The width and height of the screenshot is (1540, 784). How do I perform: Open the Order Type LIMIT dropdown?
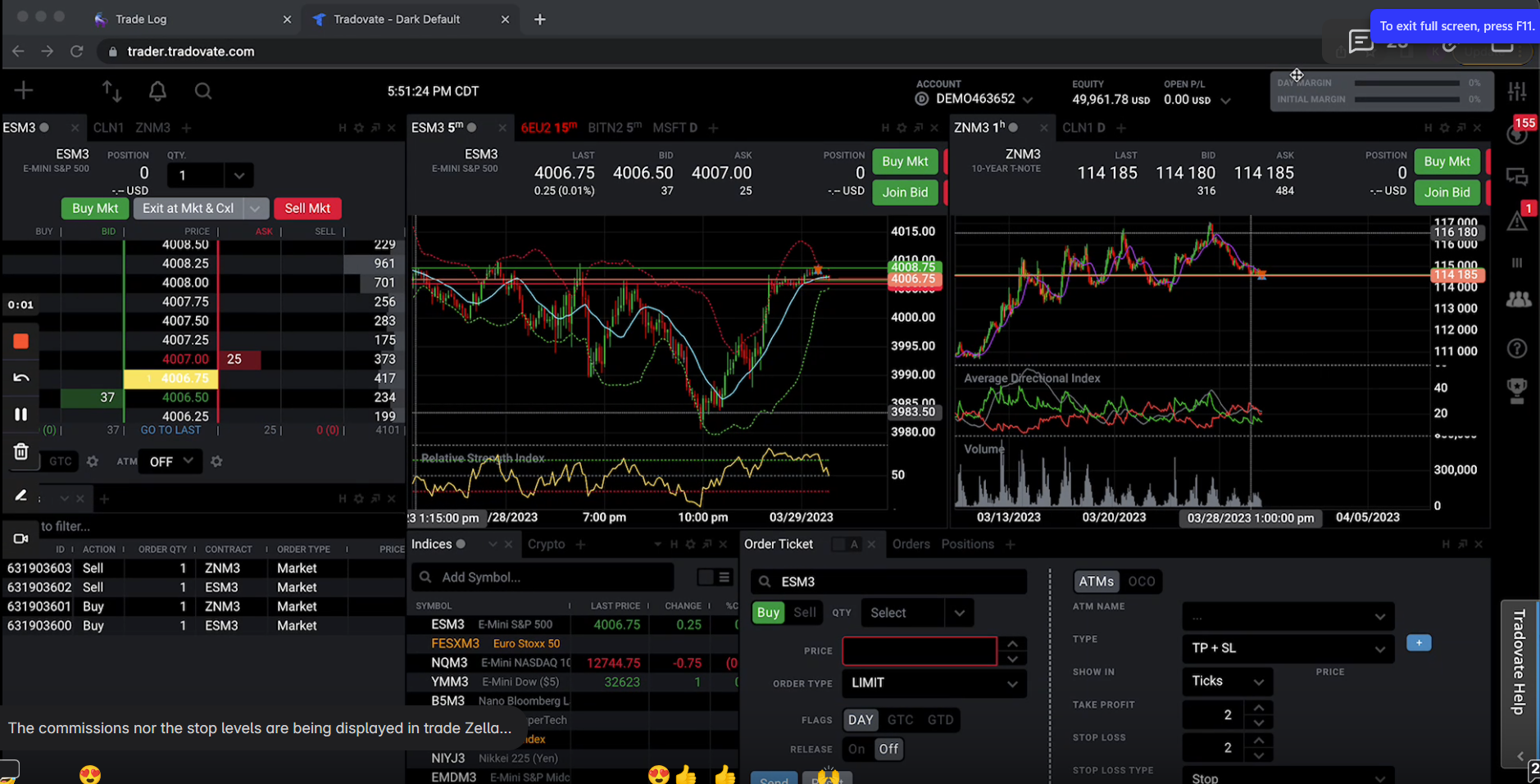tap(934, 683)
